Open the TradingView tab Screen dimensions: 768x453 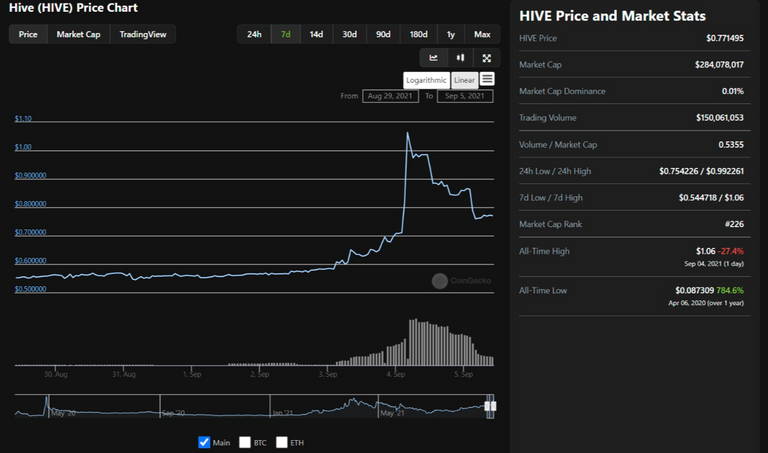tap(143, 34)
